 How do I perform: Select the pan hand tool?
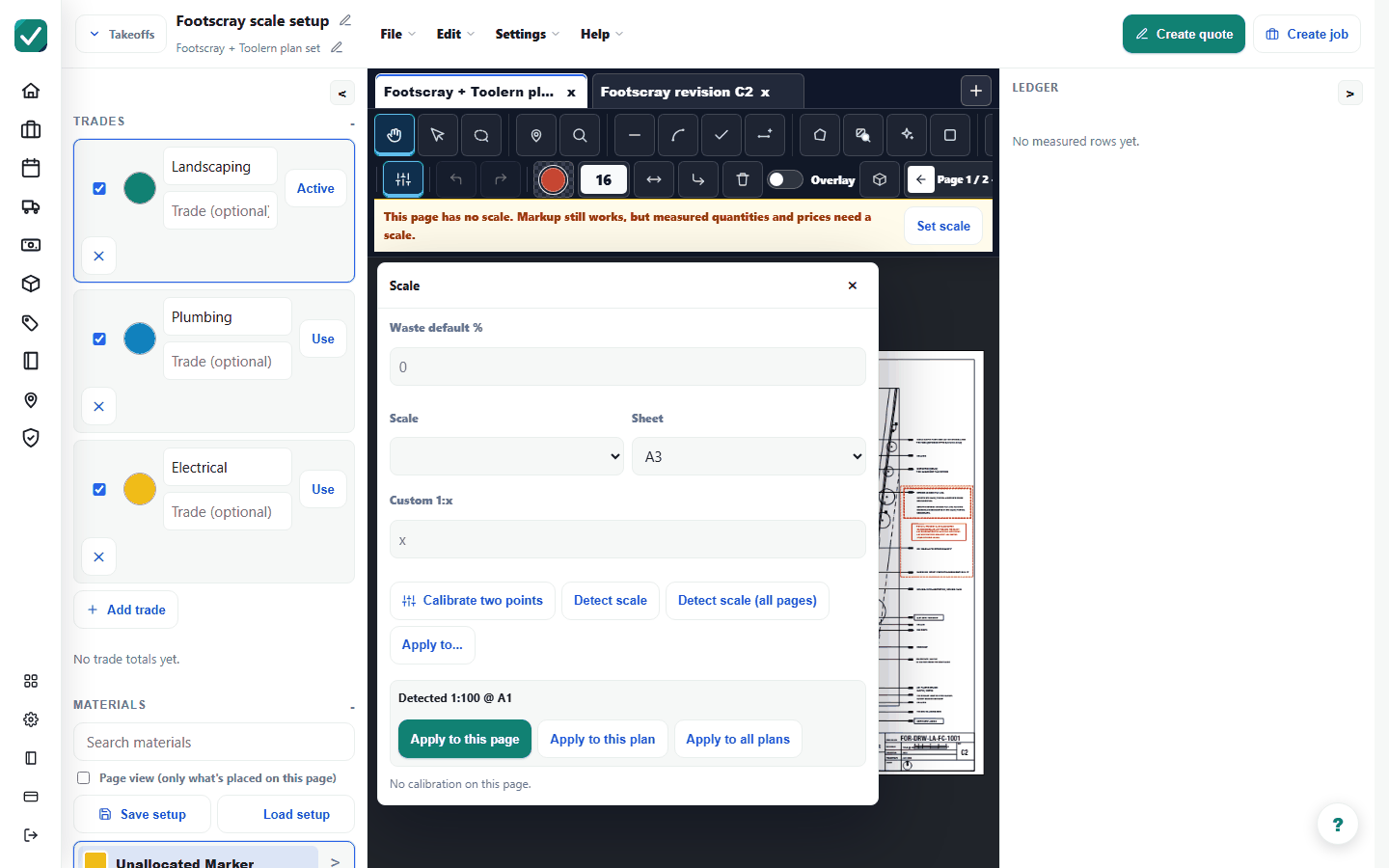[x=395, y=135]
